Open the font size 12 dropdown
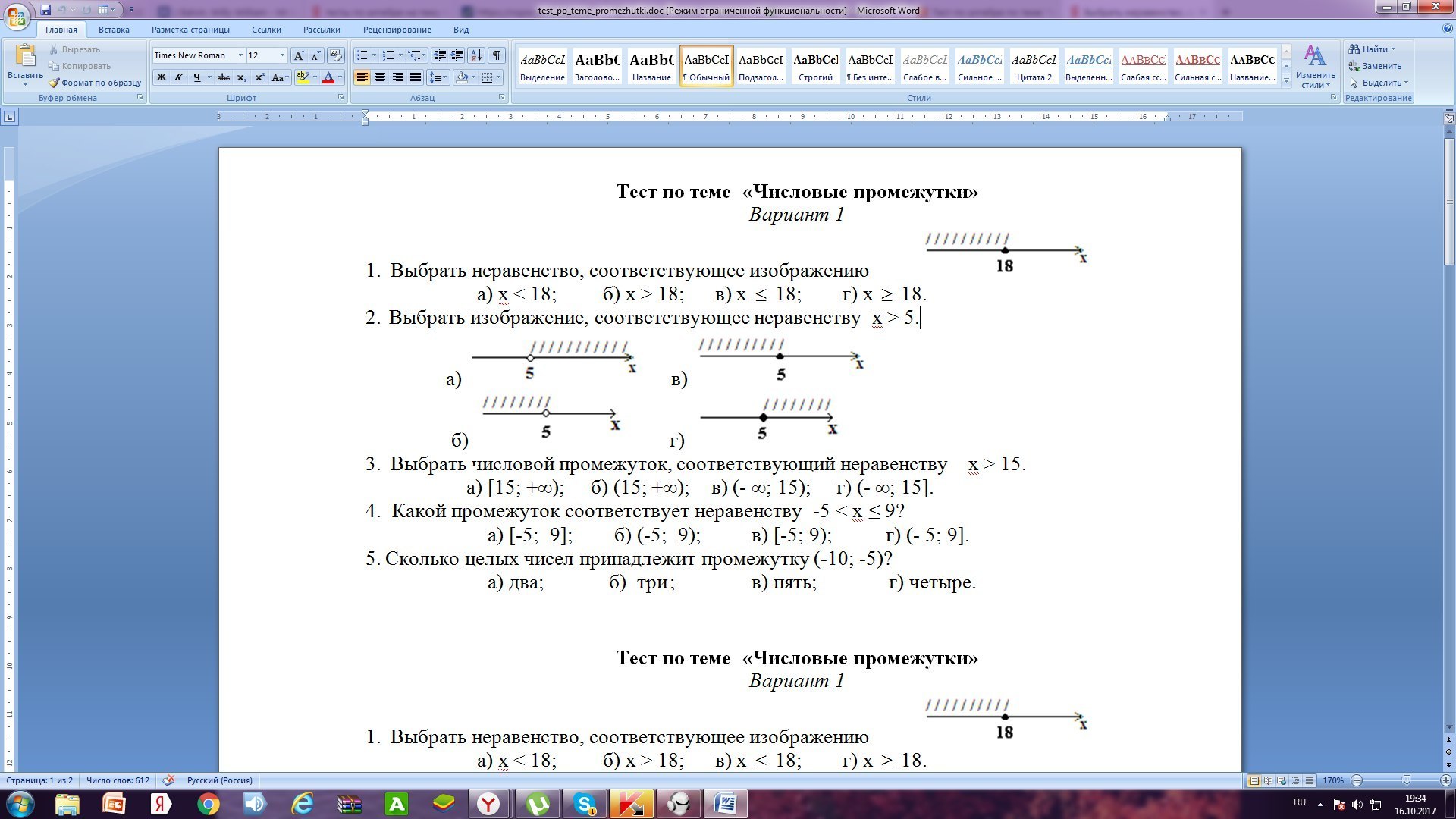Viewport: 1456px width, 819px height. [282, 55]
